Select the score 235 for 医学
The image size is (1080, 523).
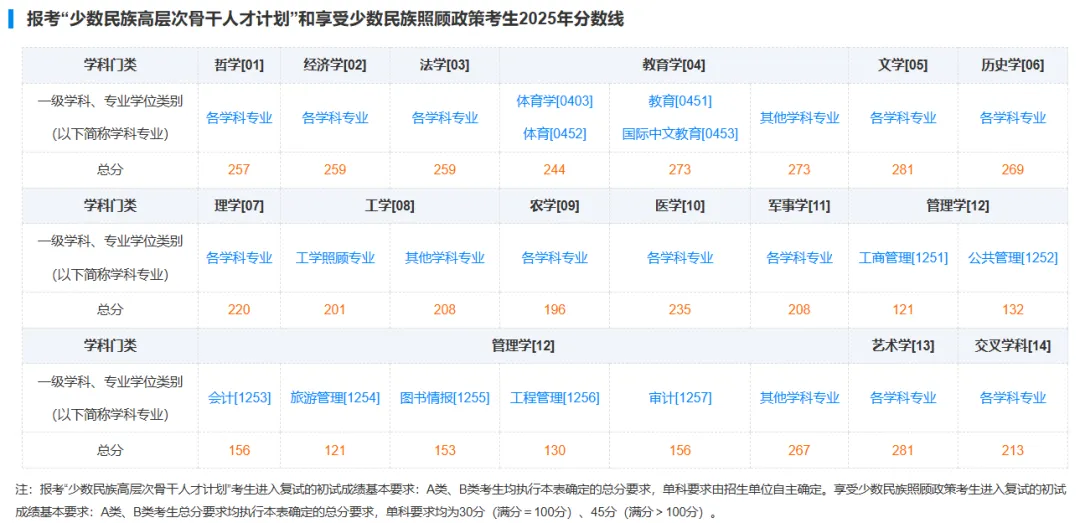(x=680, y=309)
